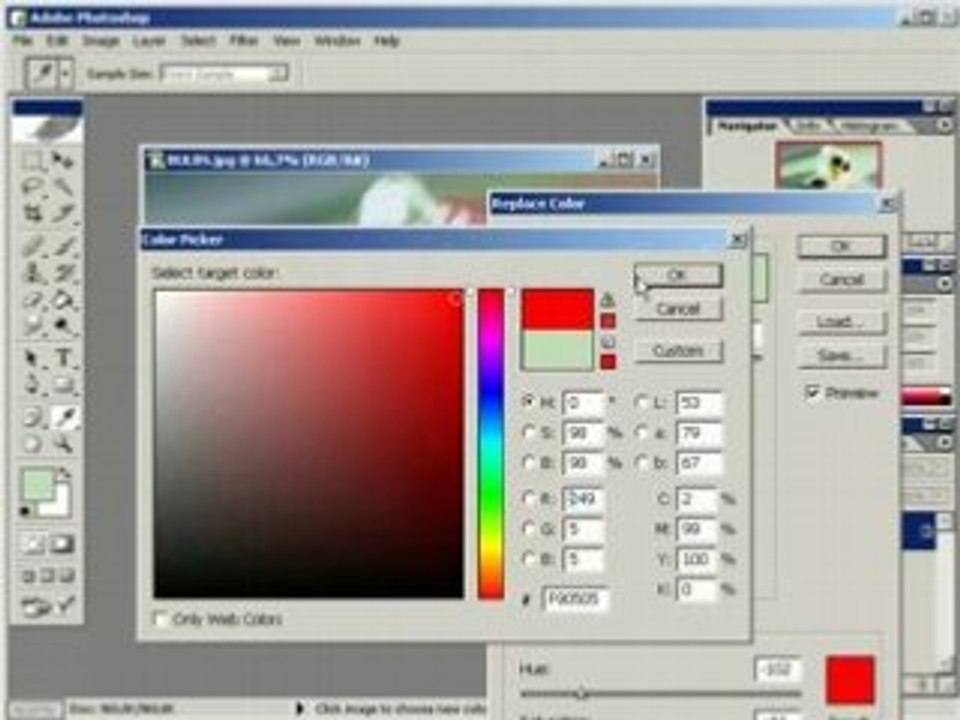Click the Load button in Replace Color

pyautogui.click(x=842, y=321)
